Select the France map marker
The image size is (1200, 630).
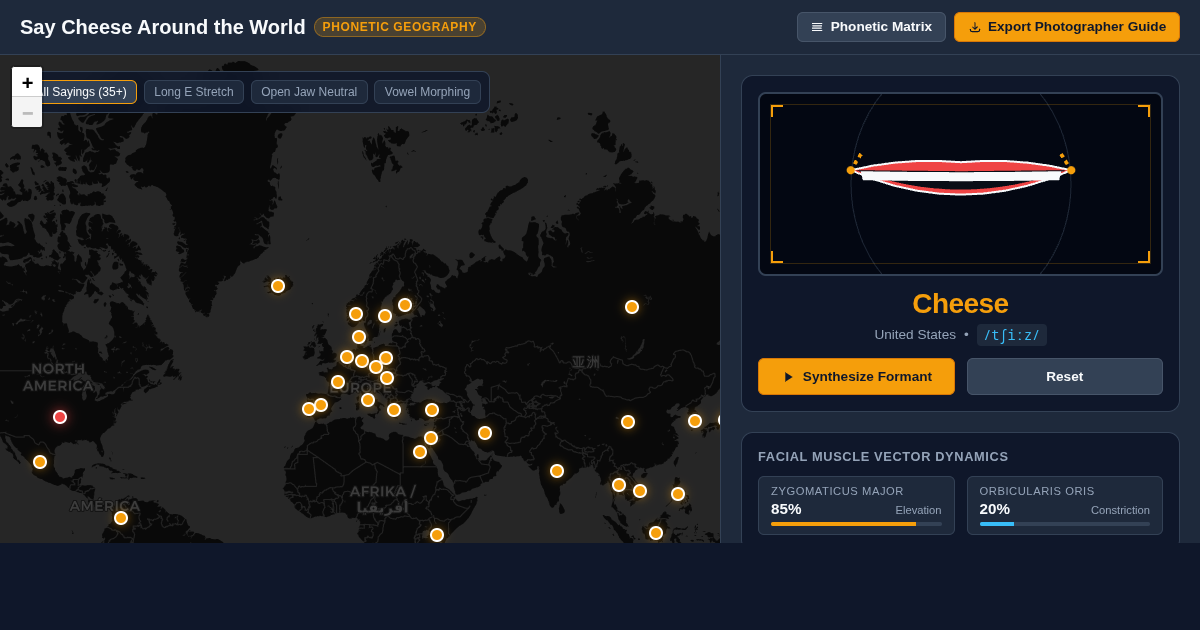tap(338, 382)
